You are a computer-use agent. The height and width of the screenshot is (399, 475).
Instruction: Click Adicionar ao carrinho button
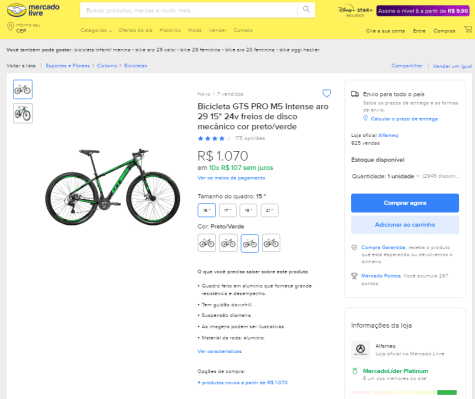(405, 225)
